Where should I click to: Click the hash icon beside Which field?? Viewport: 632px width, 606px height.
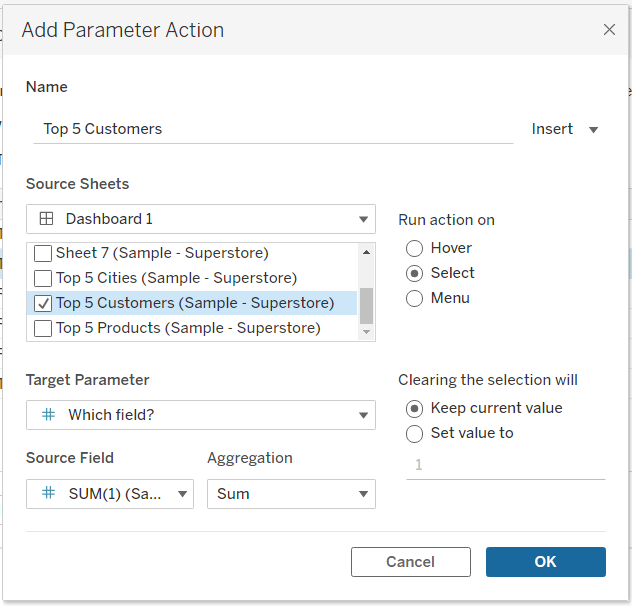point(48,415)
